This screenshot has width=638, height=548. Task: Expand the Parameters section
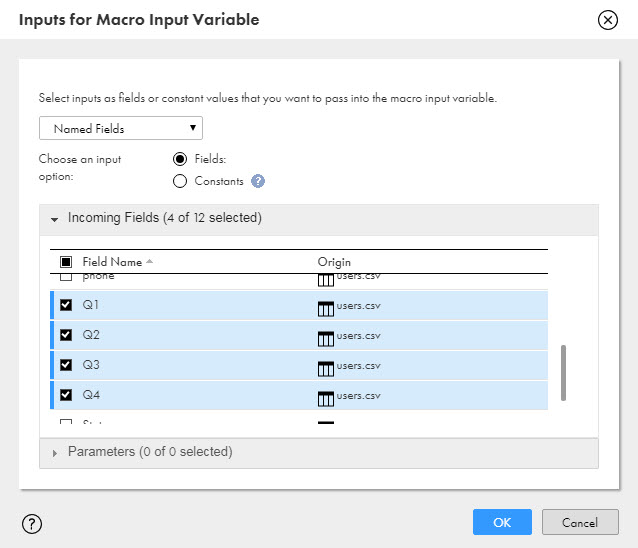click(x=55, y=453)
